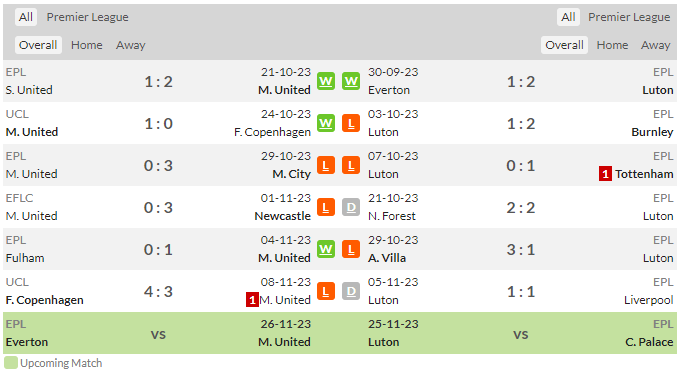Click the W badge for Fulham vs M. United
The height and width of the screenshot is (390, 681).
326,249
